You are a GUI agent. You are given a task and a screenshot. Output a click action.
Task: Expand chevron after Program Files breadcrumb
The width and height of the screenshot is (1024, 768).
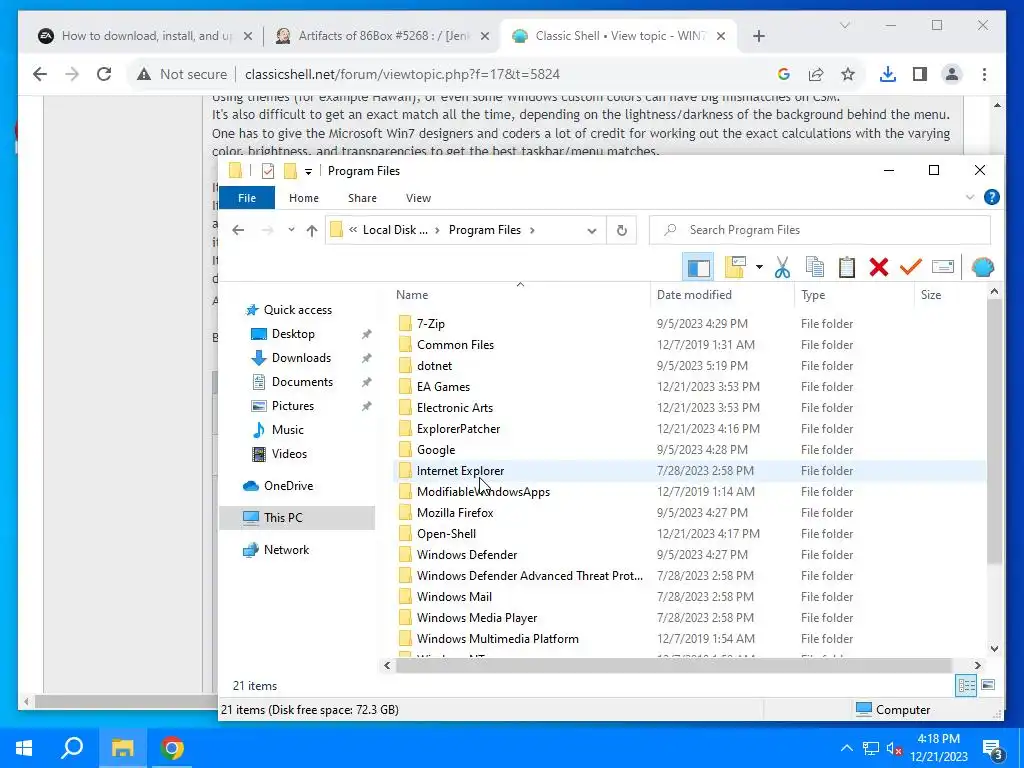533,230
